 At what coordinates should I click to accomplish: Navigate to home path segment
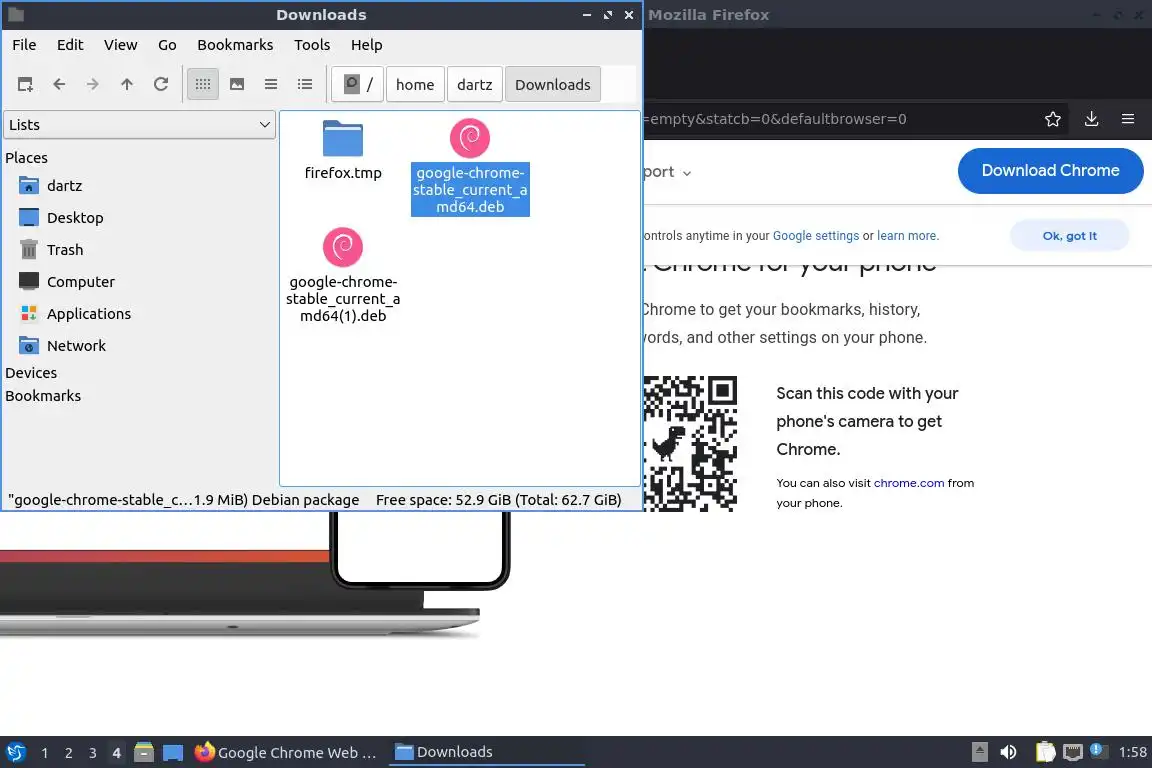pos(415,85)
